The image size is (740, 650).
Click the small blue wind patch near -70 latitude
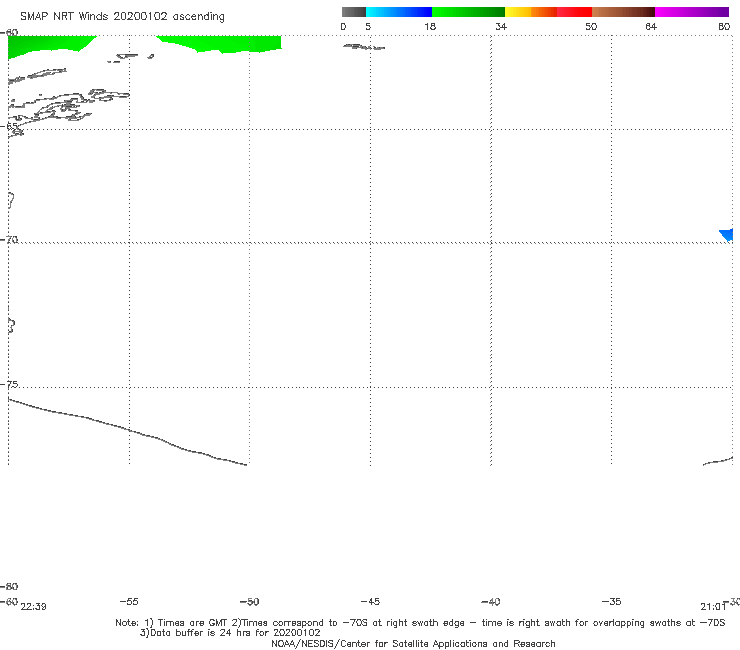tap(727, 235)
